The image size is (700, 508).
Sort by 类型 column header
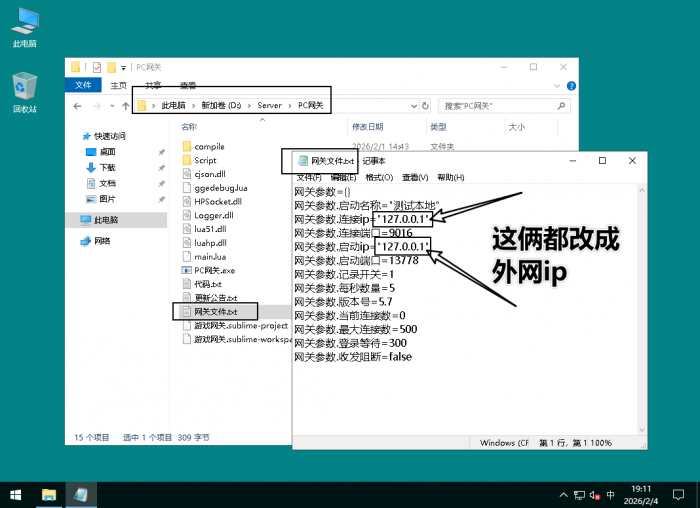click(438, 127)
